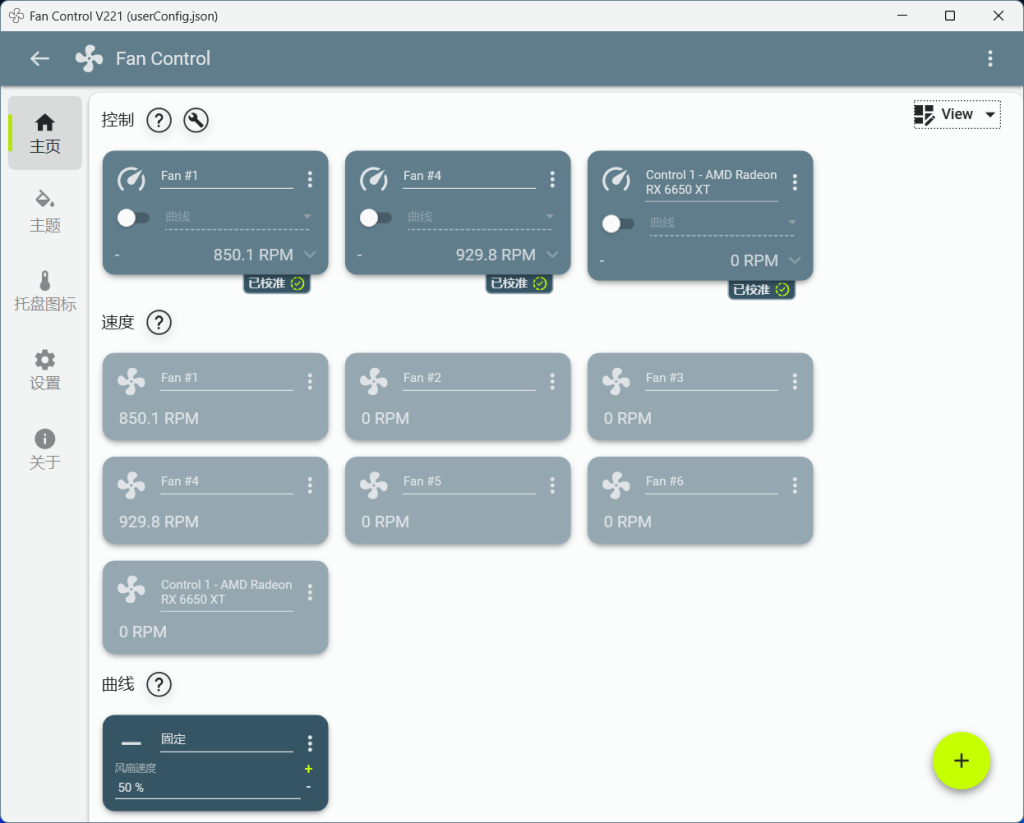
Task: Click the back arrow in the header
Action: 40,58
